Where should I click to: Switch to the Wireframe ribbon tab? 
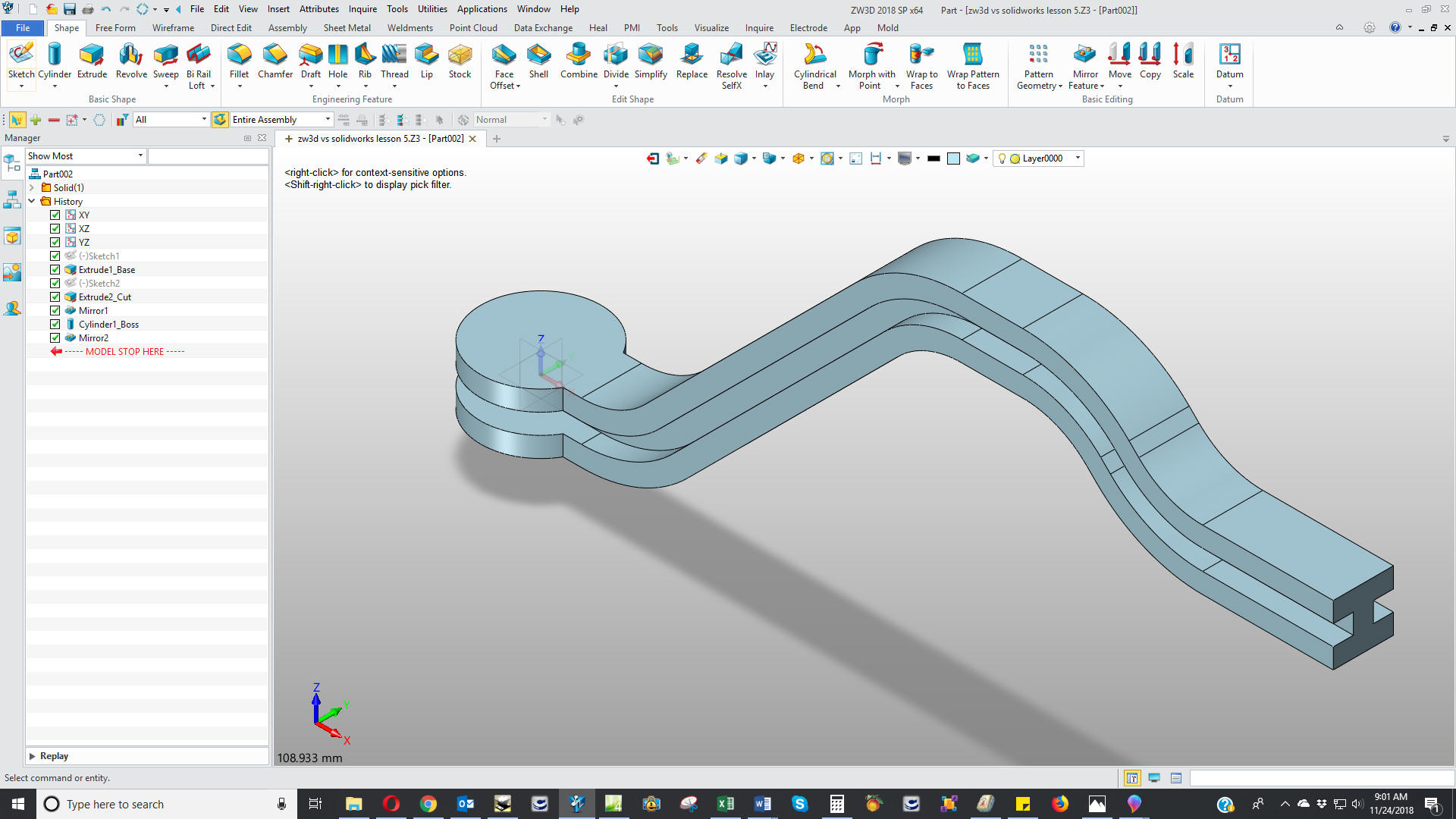[x=173, y=28]
